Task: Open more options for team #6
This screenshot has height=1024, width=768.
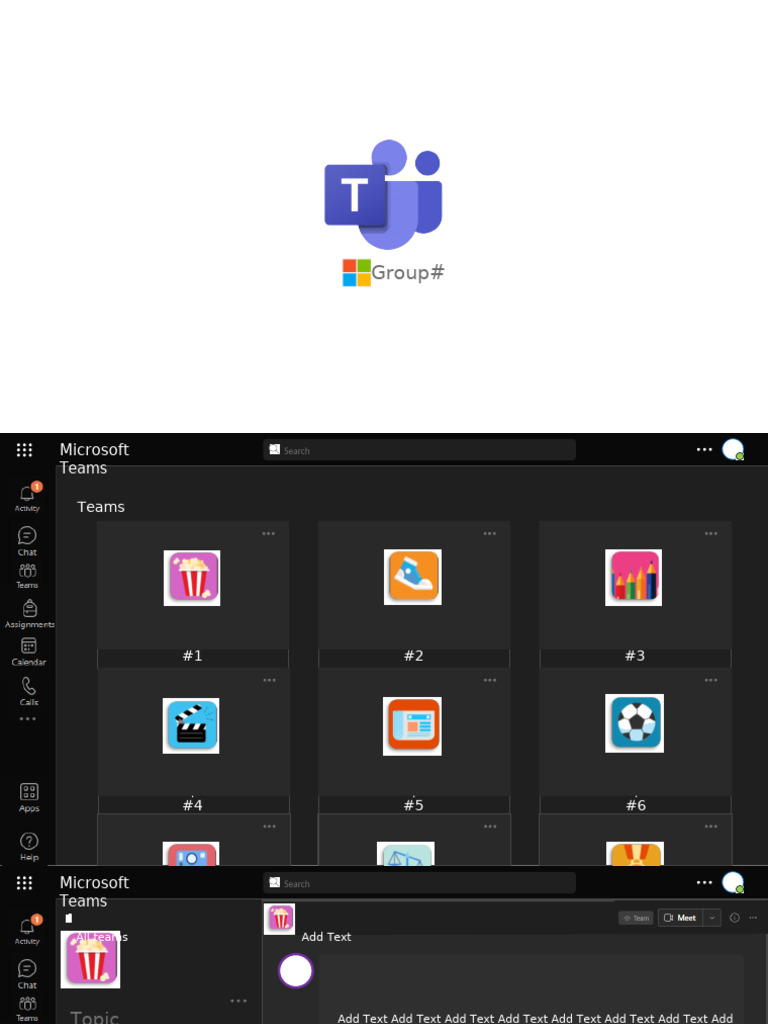Action: tap(711, 680)
